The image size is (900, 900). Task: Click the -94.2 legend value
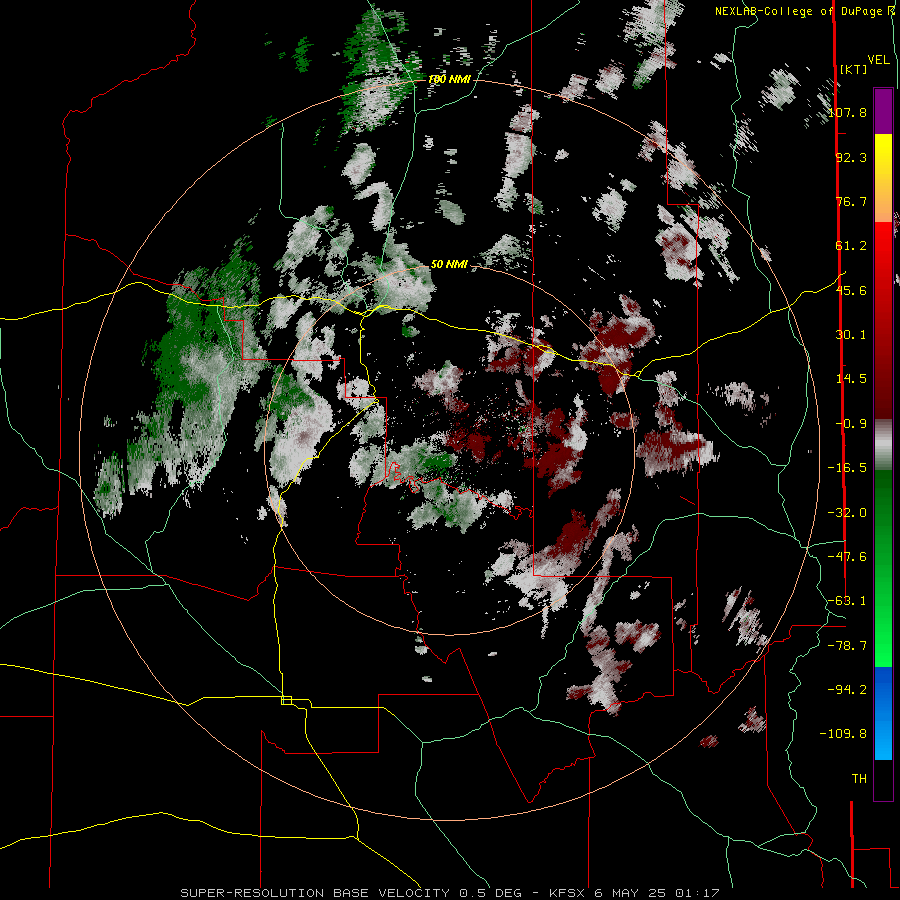[x=848, y=690]
